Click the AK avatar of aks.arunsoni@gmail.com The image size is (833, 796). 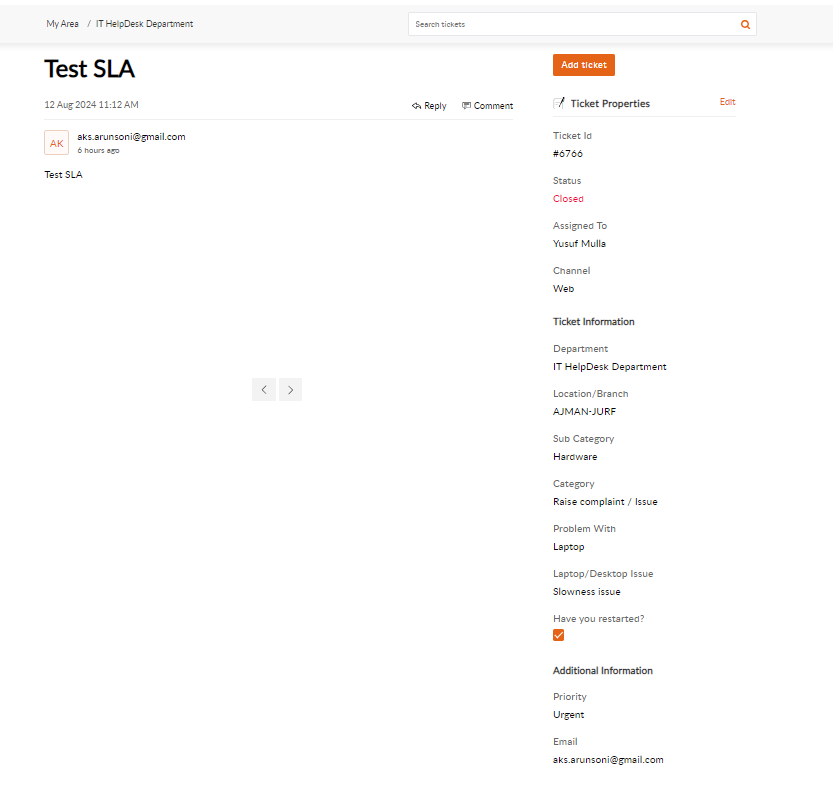point(56,142)
